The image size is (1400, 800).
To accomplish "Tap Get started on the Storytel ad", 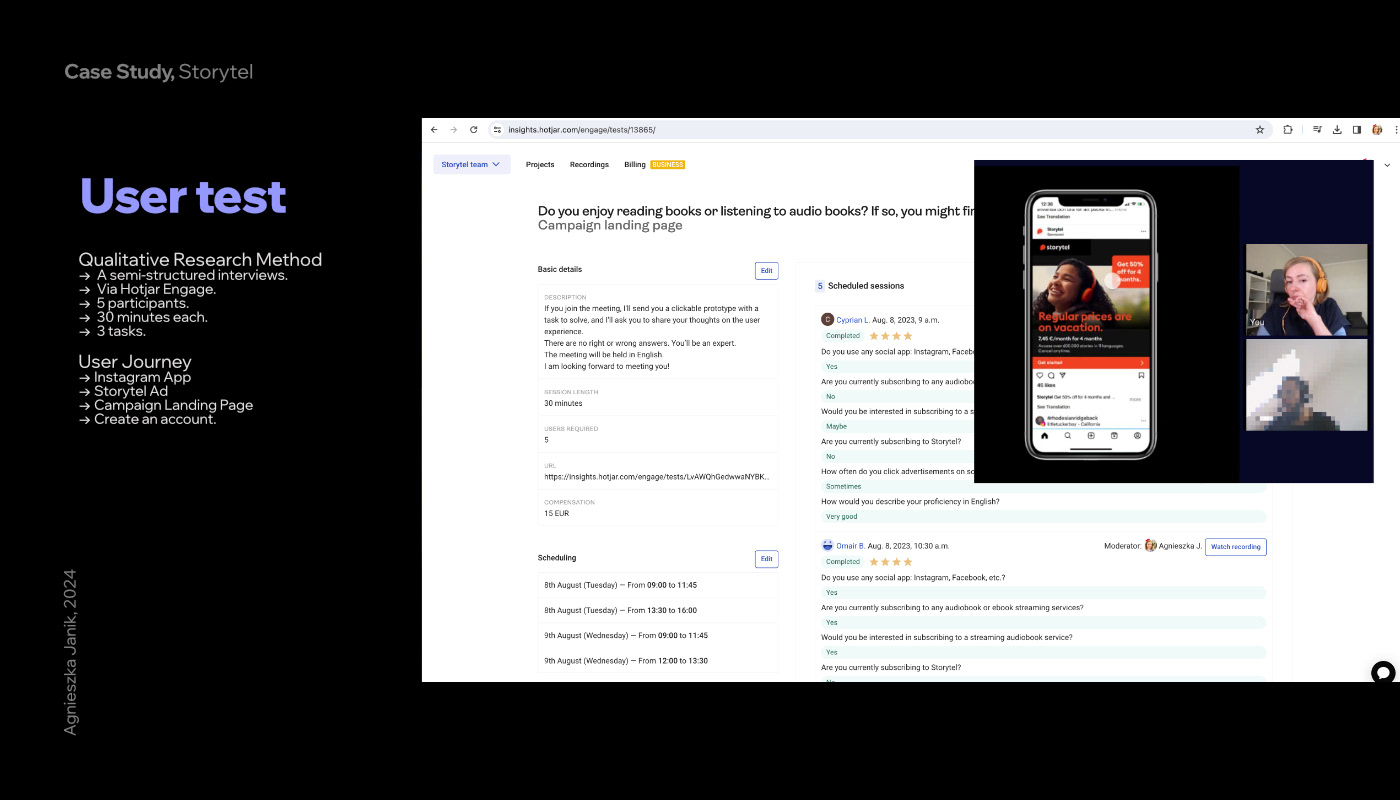I will coord(1091,362).
